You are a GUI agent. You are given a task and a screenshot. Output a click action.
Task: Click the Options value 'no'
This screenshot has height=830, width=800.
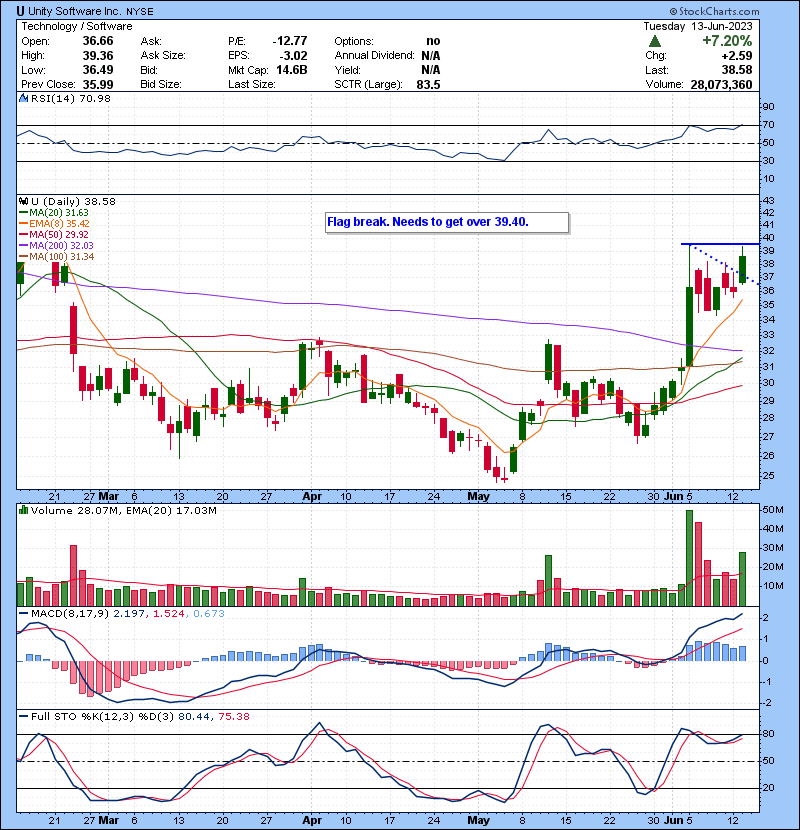(433, 41)
